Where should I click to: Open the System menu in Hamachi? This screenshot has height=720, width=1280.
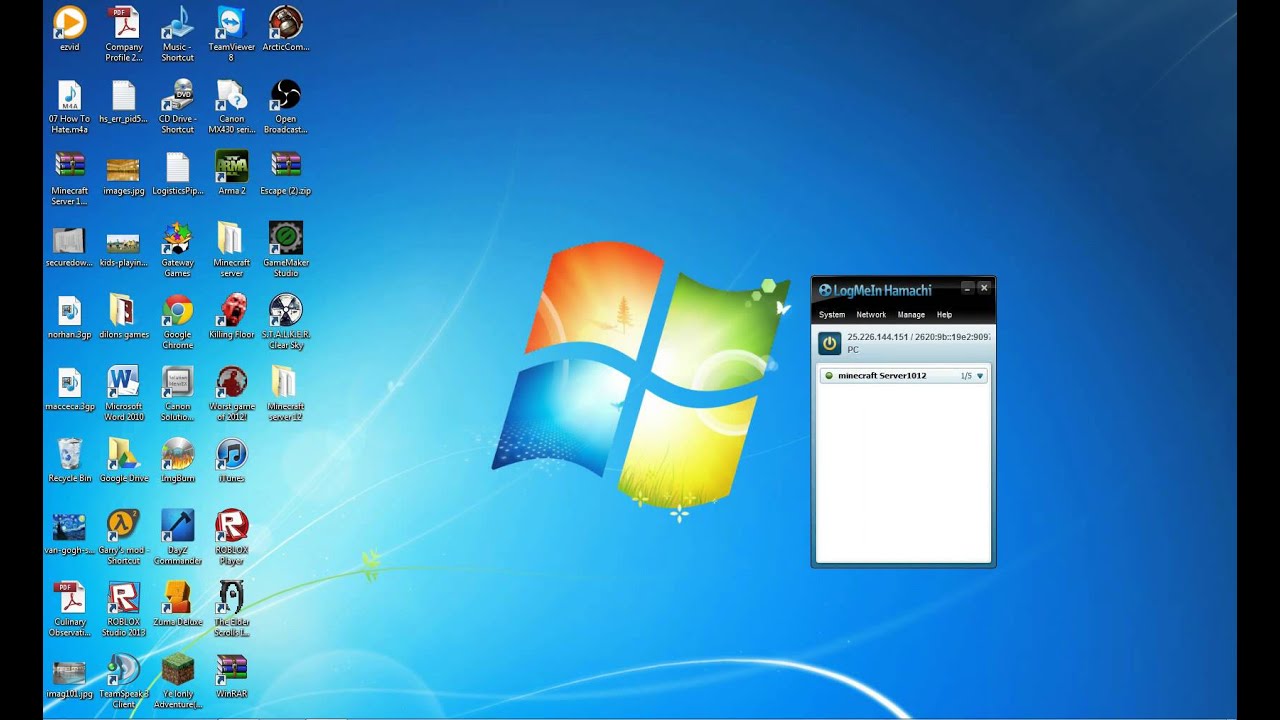coord(832,315)
